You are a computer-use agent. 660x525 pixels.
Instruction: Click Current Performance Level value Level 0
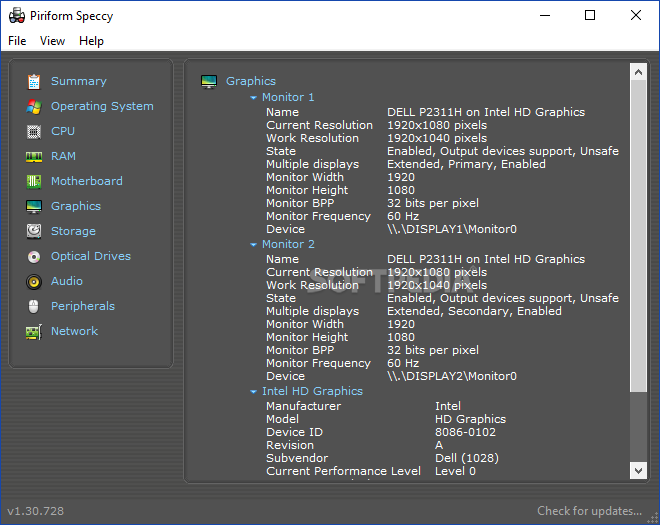coord(455,471)
